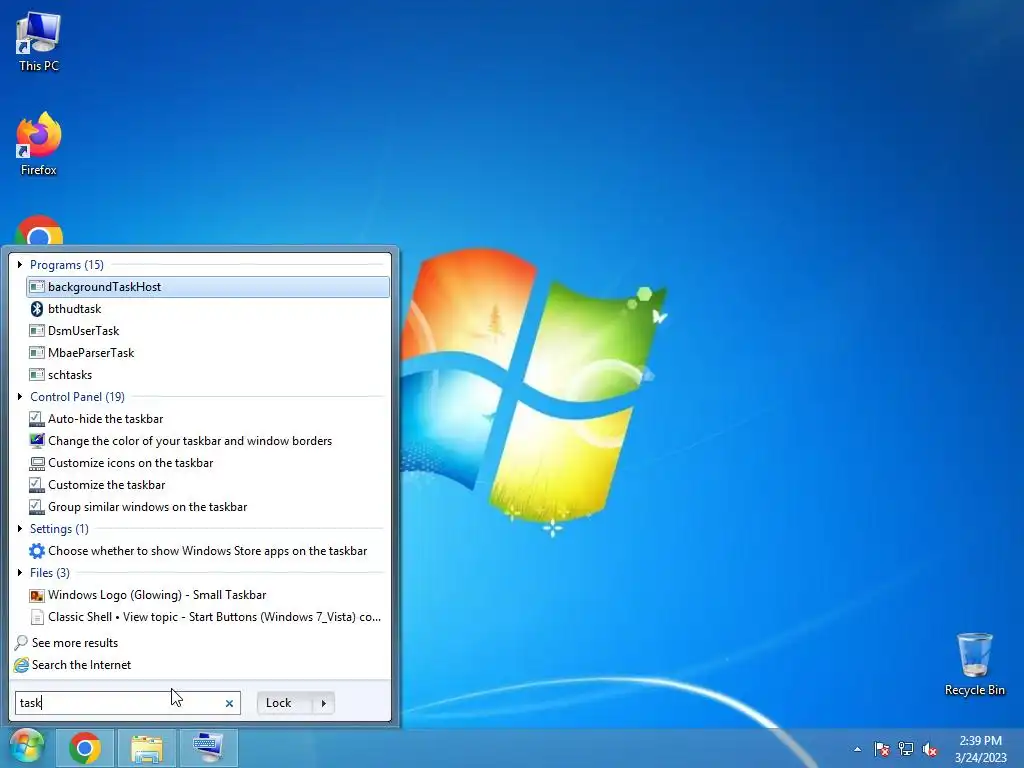Open the This PC desktop icon

39,42
